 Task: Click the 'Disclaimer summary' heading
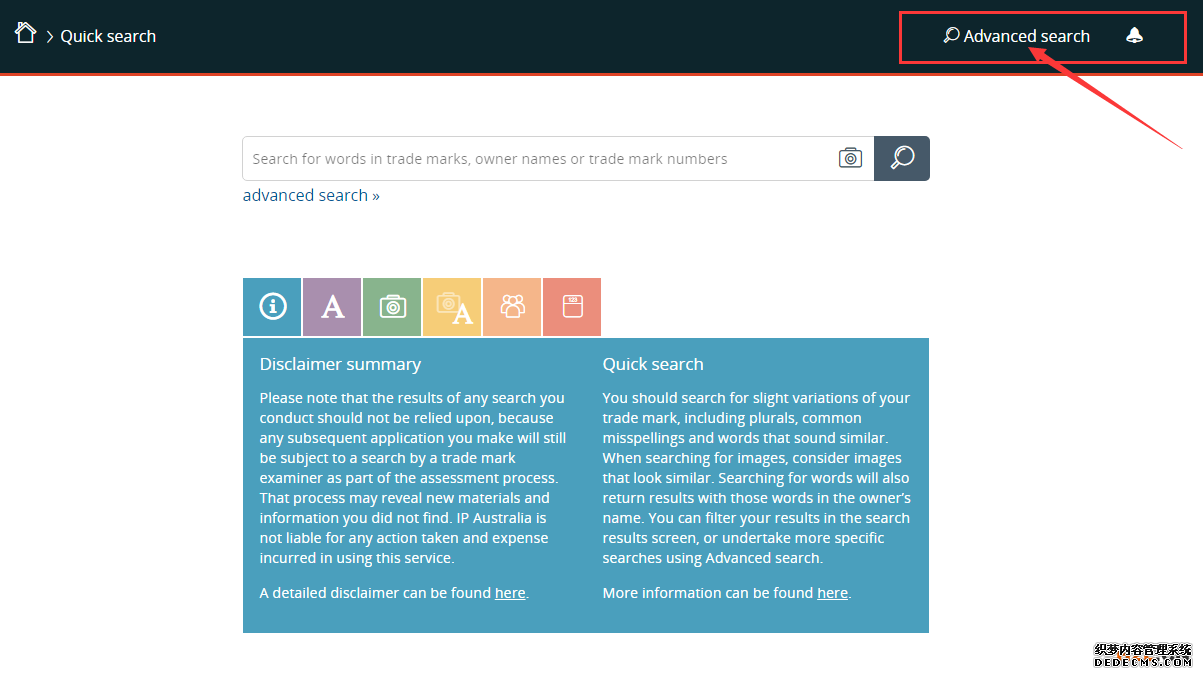click(x=340, y=364)
